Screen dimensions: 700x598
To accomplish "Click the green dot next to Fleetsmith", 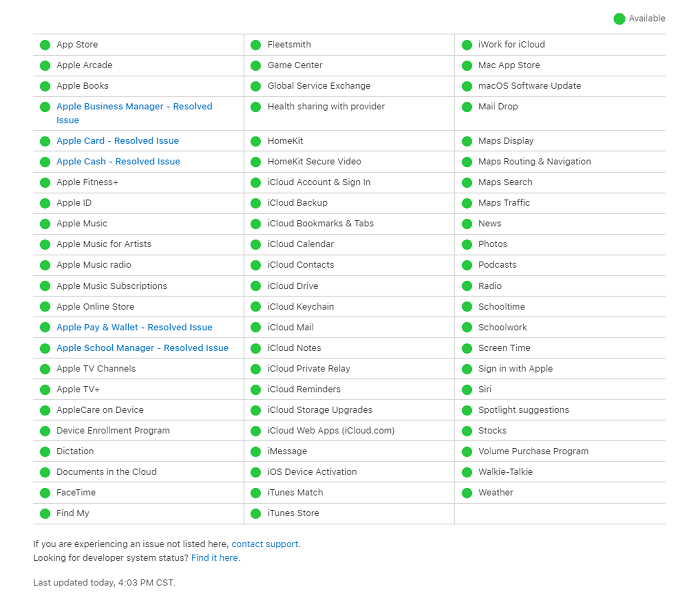I will [256, 45].
